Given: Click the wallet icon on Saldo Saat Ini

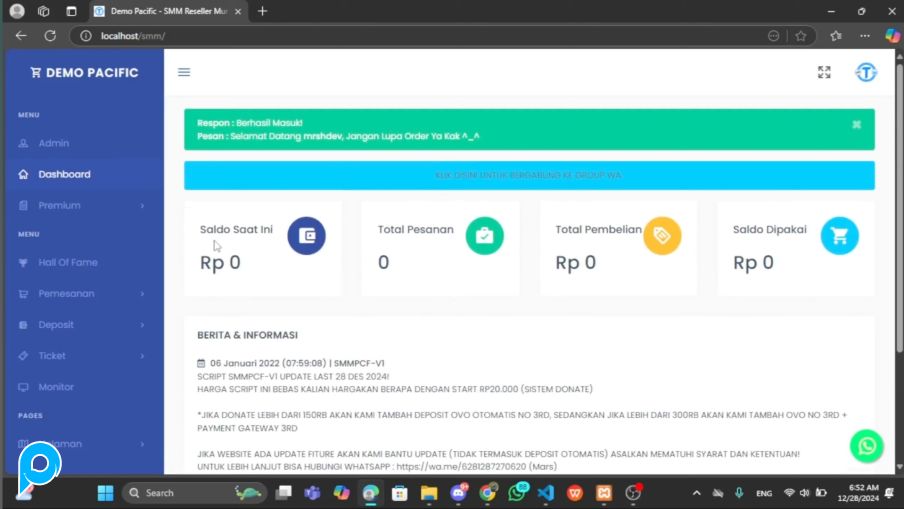Looking at the screenshot, I should click(306, 236).
